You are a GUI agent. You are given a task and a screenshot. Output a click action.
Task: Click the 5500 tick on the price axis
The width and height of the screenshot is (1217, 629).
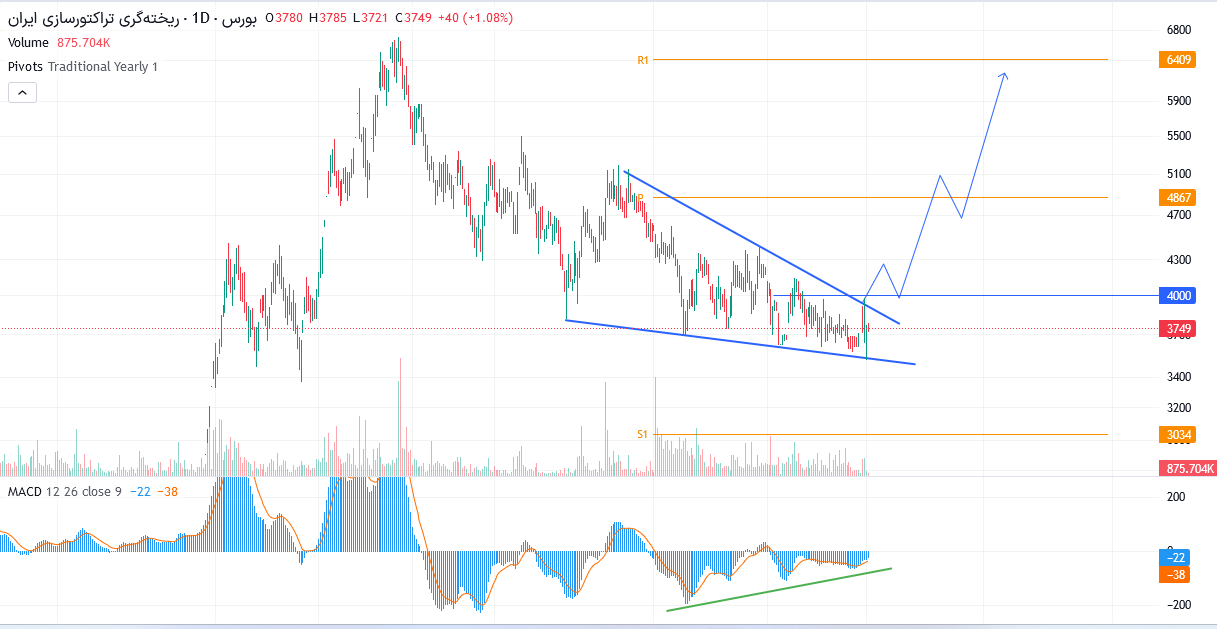pos(1179,136)
